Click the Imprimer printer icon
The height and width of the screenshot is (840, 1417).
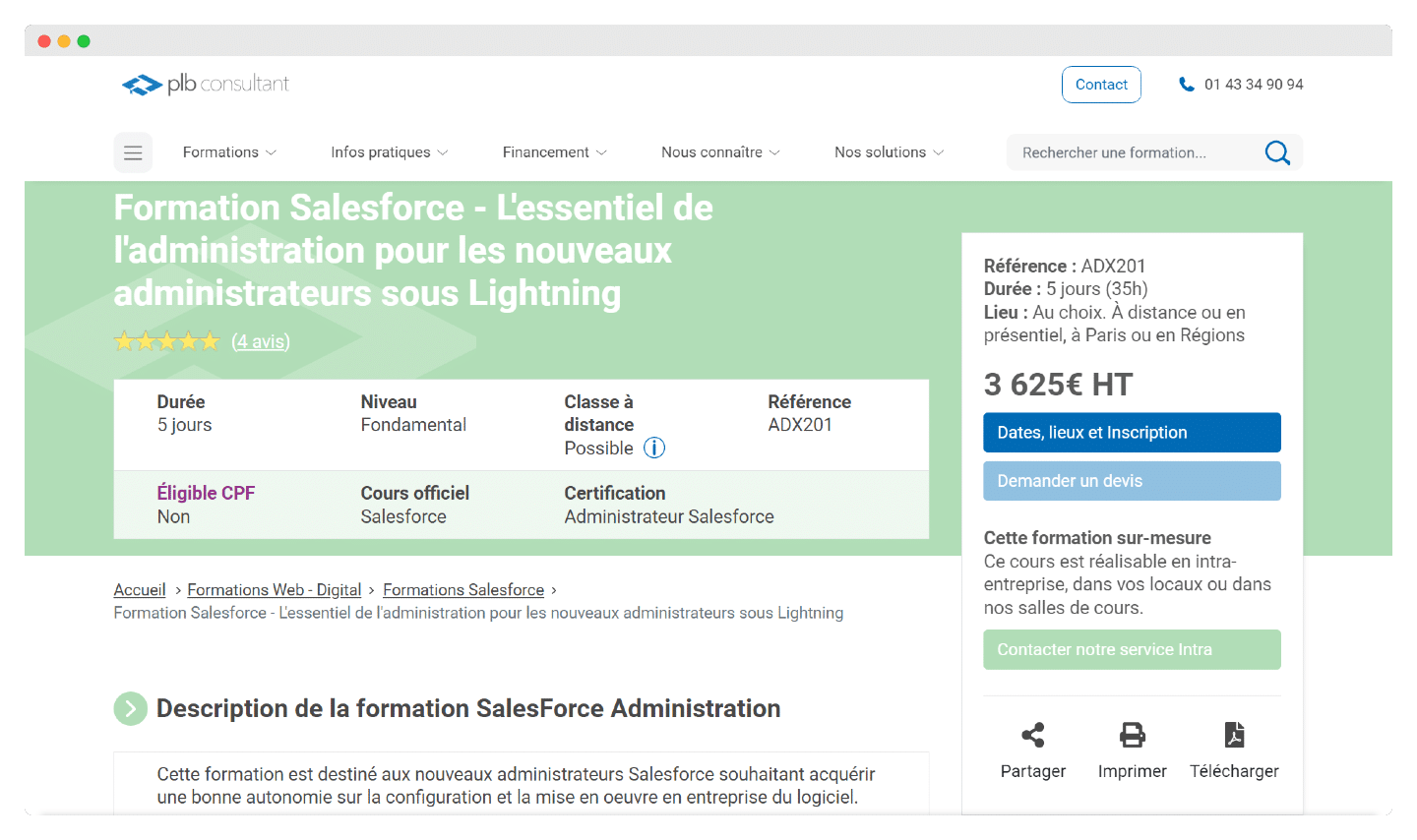(1133, 735)
